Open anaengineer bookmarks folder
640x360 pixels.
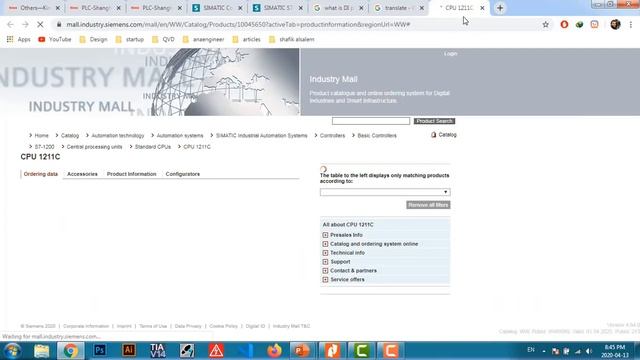point(203,39)
